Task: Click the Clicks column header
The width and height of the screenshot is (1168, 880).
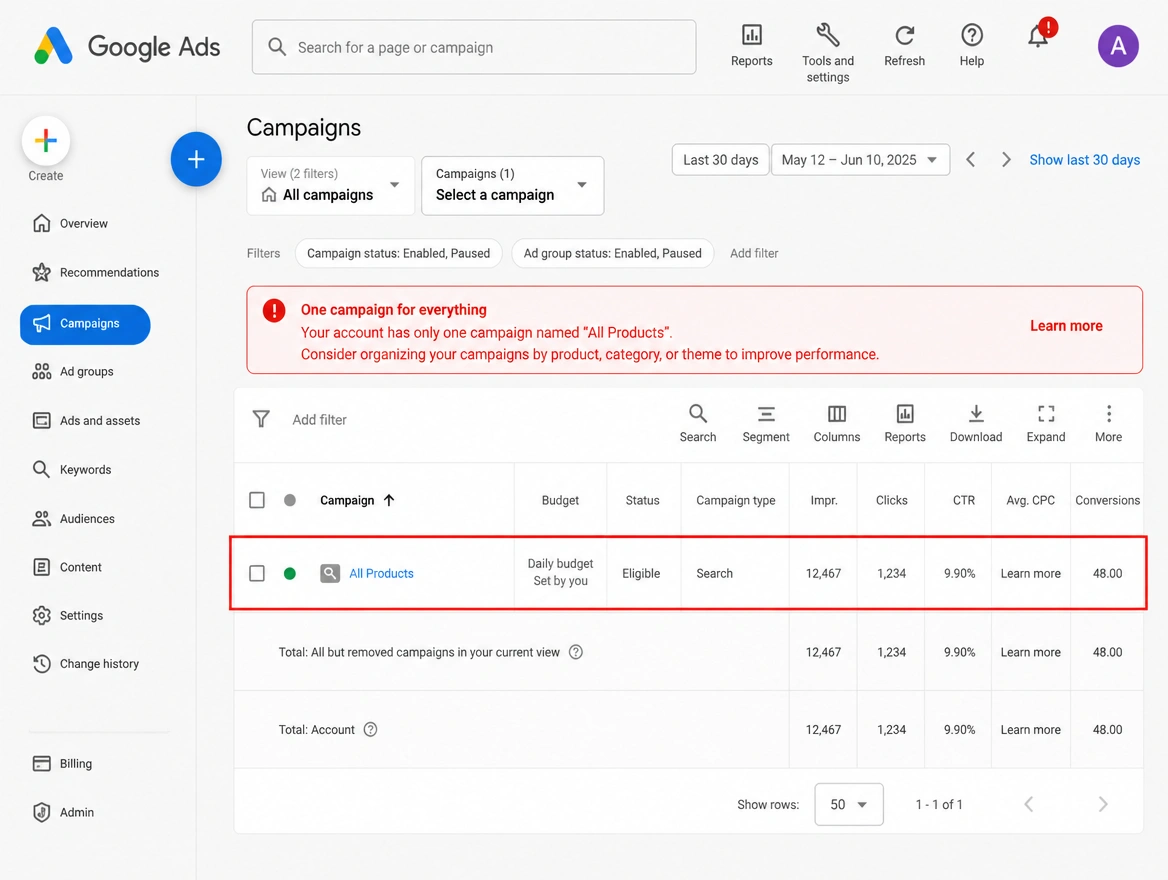Action: (892, 500)
